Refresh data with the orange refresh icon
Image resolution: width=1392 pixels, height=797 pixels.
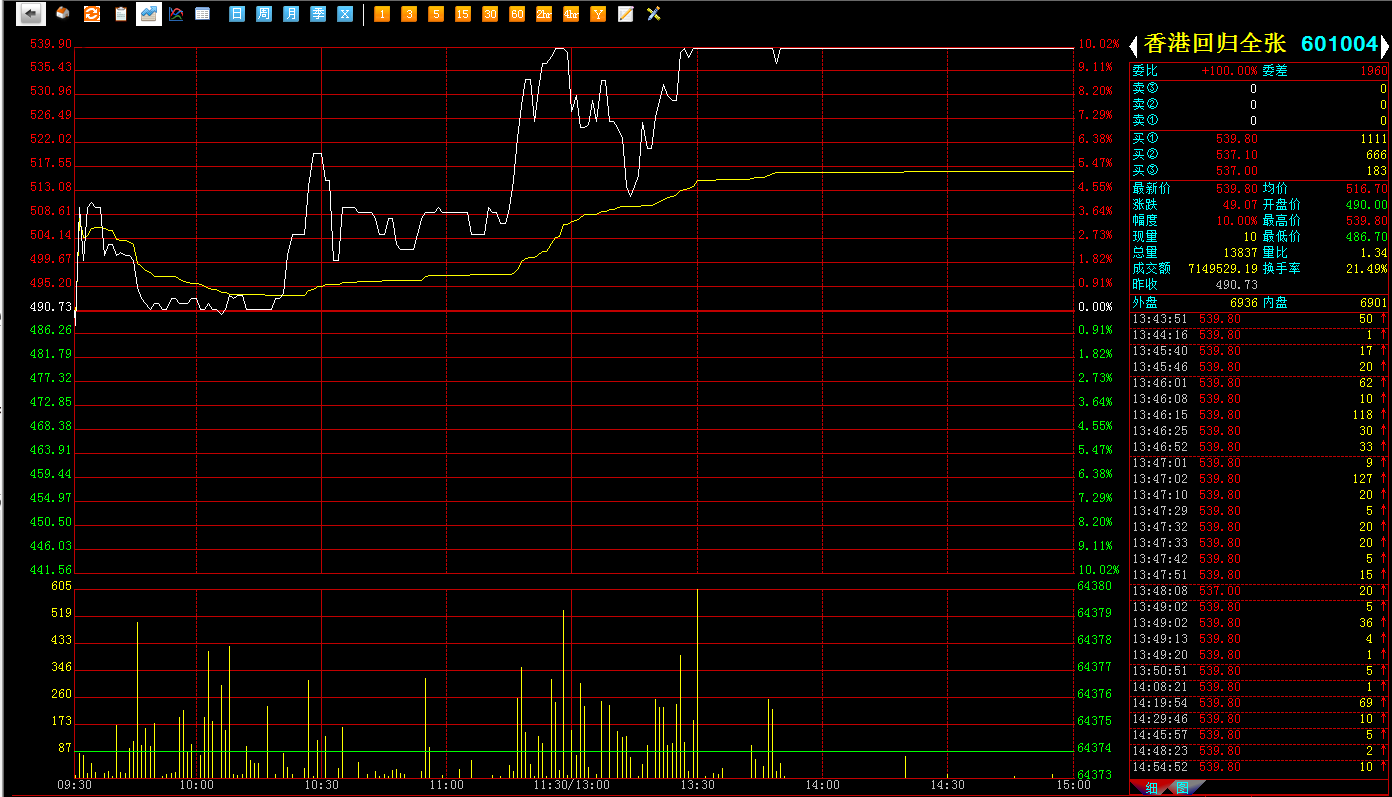tap(92, 14)
